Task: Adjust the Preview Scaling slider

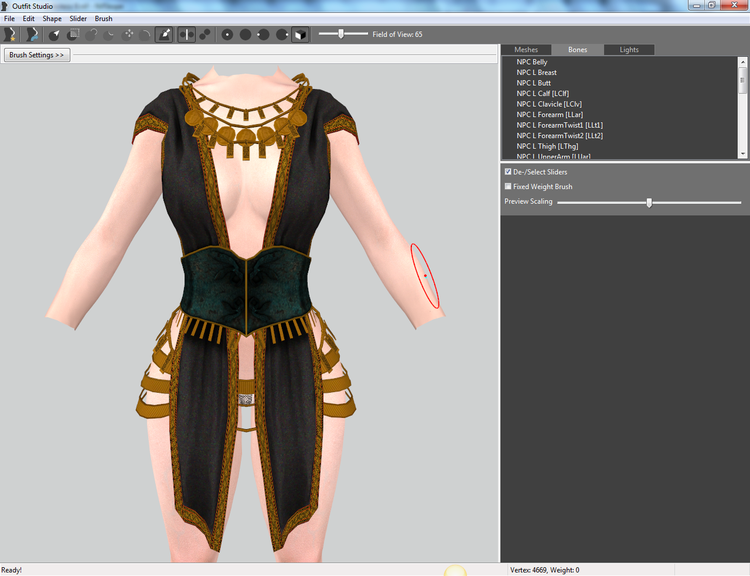Action: click(x=649, y=202)
